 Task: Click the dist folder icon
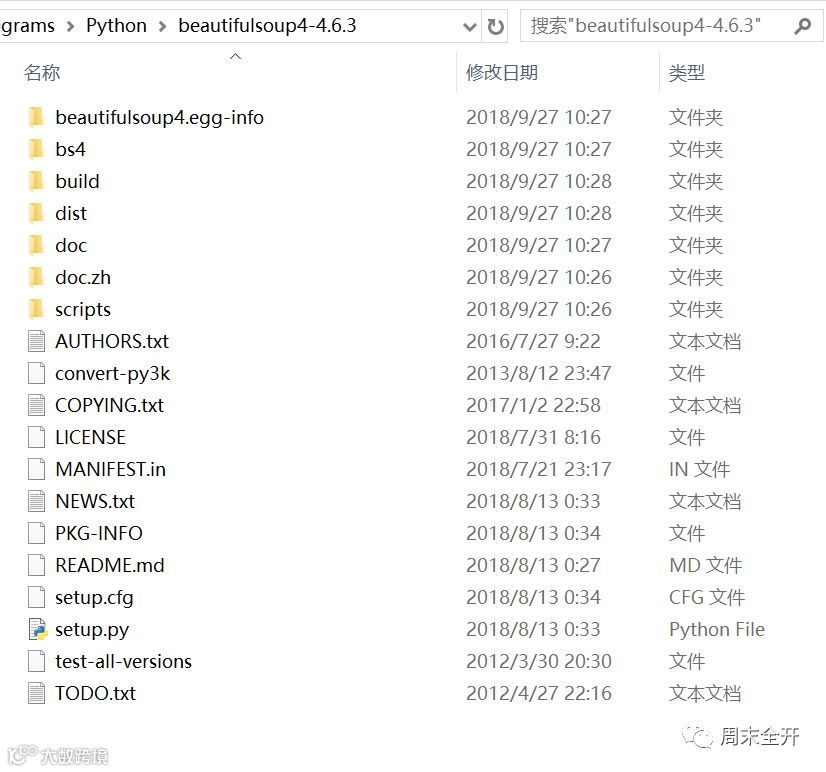click(36, 213)
